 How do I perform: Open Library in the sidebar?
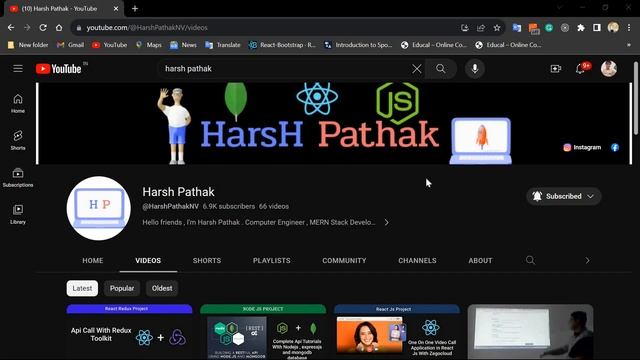[x=18, y=214]
